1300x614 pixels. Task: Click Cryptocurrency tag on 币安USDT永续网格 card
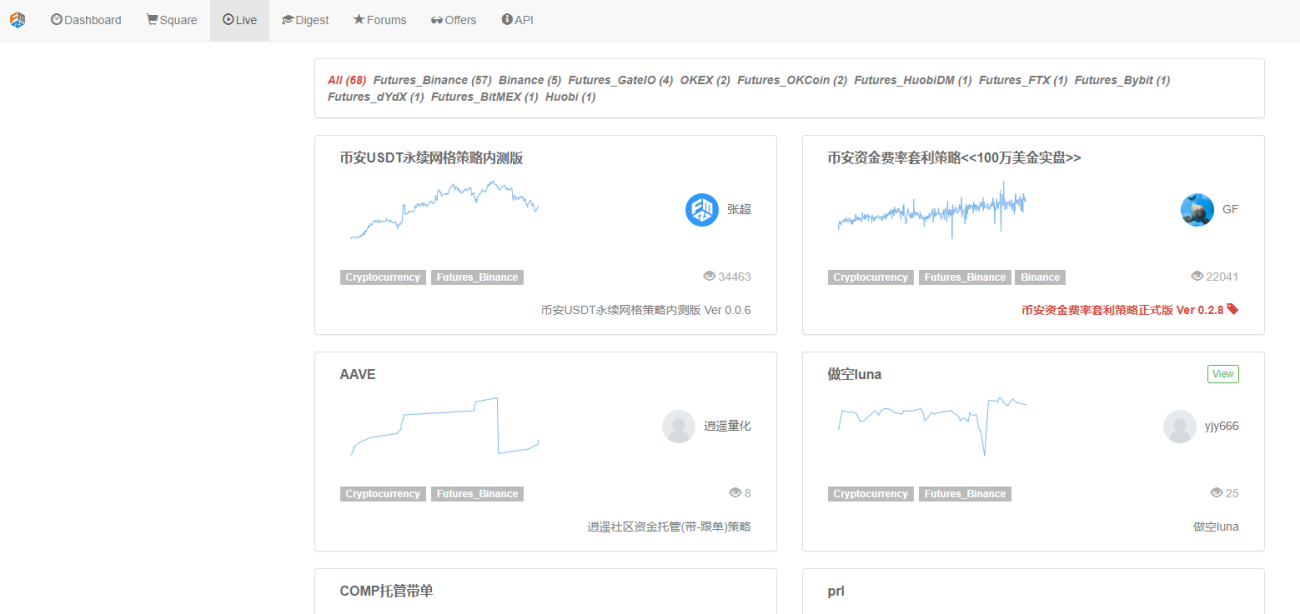pos(383,277)
